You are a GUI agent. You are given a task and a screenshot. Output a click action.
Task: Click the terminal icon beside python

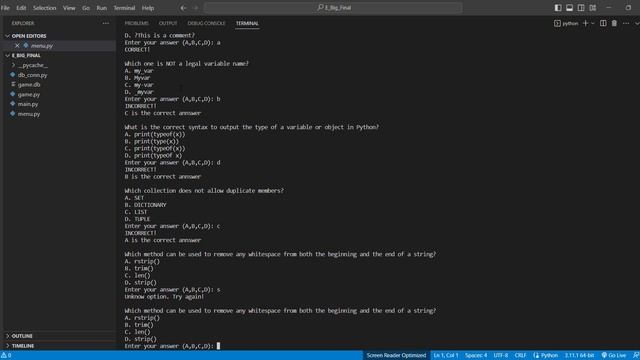pyautogui.click(x=557, y=23)
